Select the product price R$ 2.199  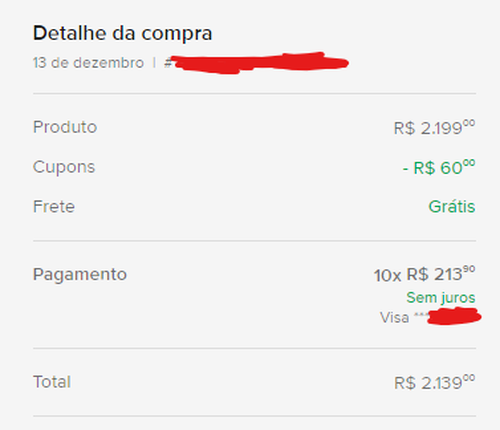(x=434, y=127)
